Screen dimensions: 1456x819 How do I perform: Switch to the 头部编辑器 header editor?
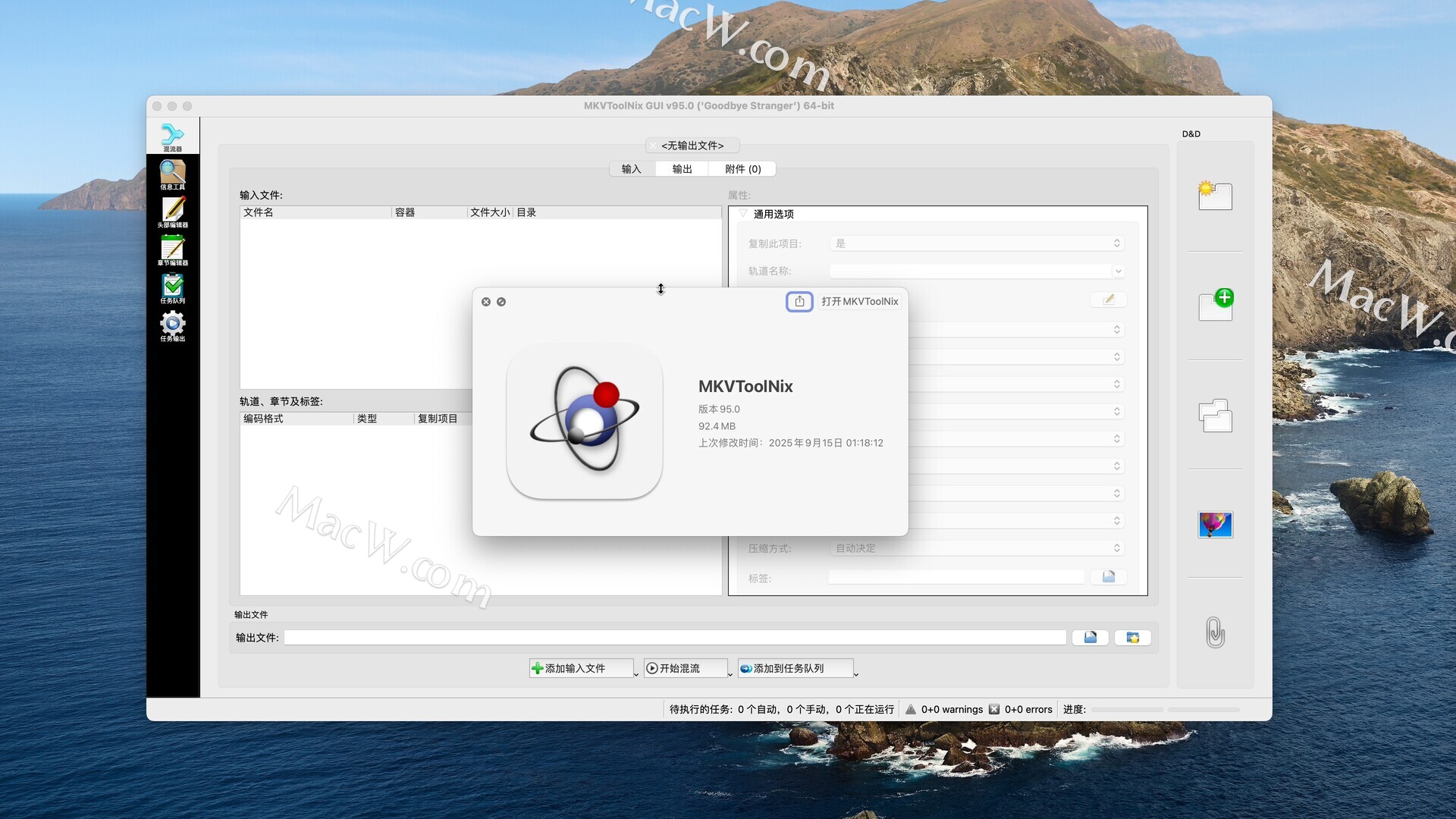click(x=172, y=212)
